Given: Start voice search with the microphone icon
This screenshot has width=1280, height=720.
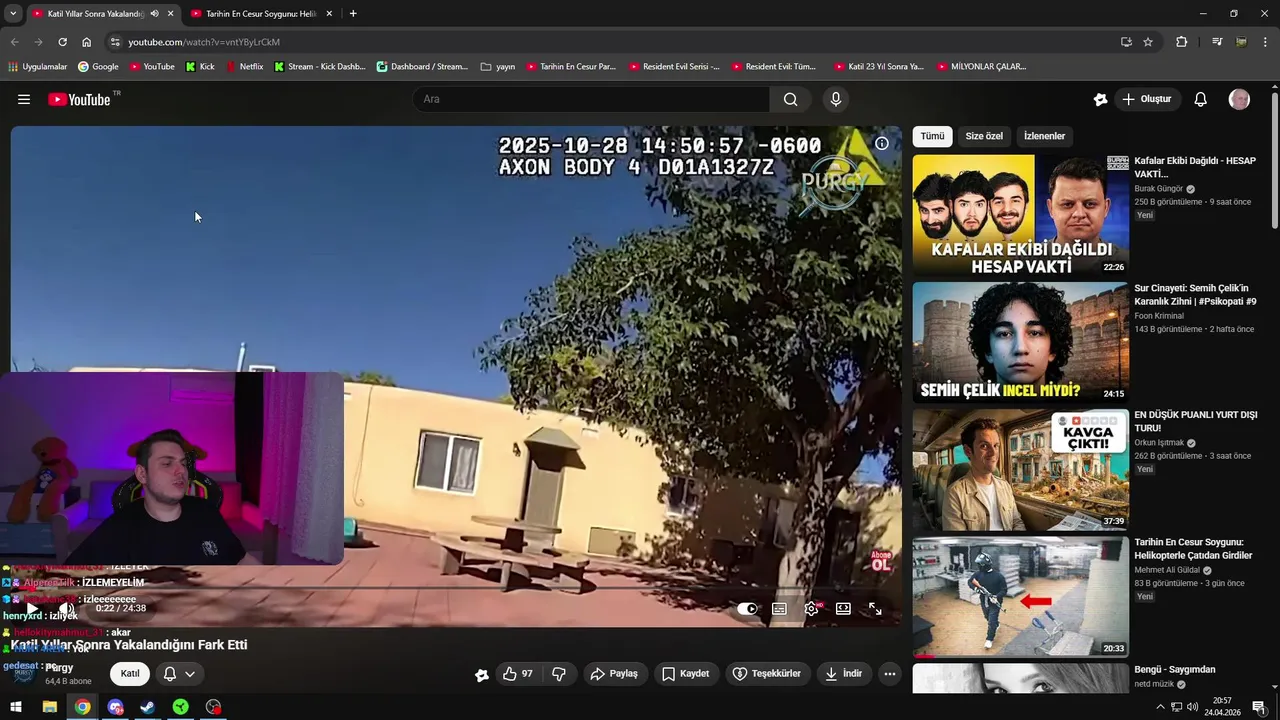Looking at the screenshot, I should click(836, 99).
